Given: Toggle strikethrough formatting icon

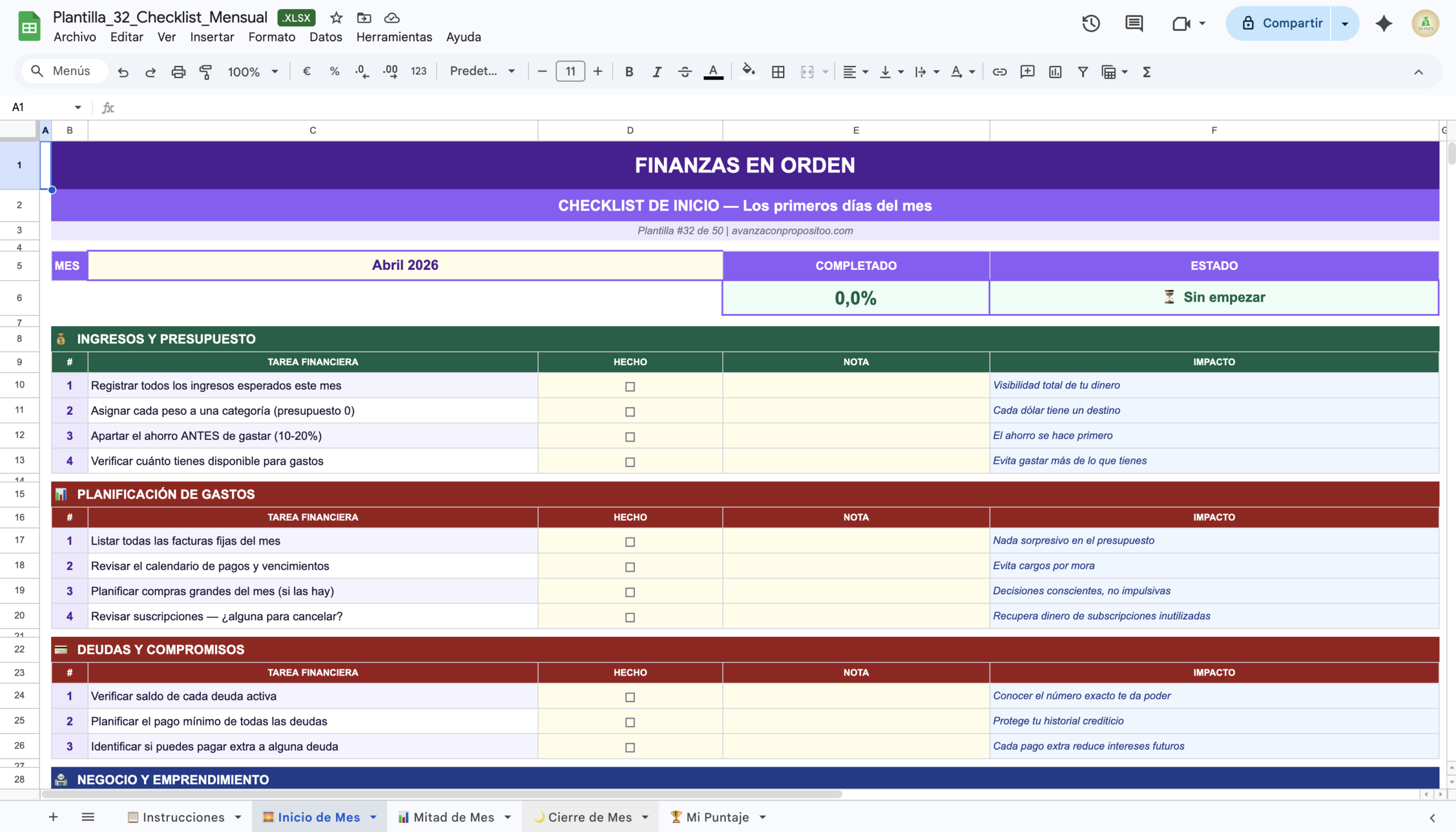Looking at the screenshot, I should tap(685, 72).
